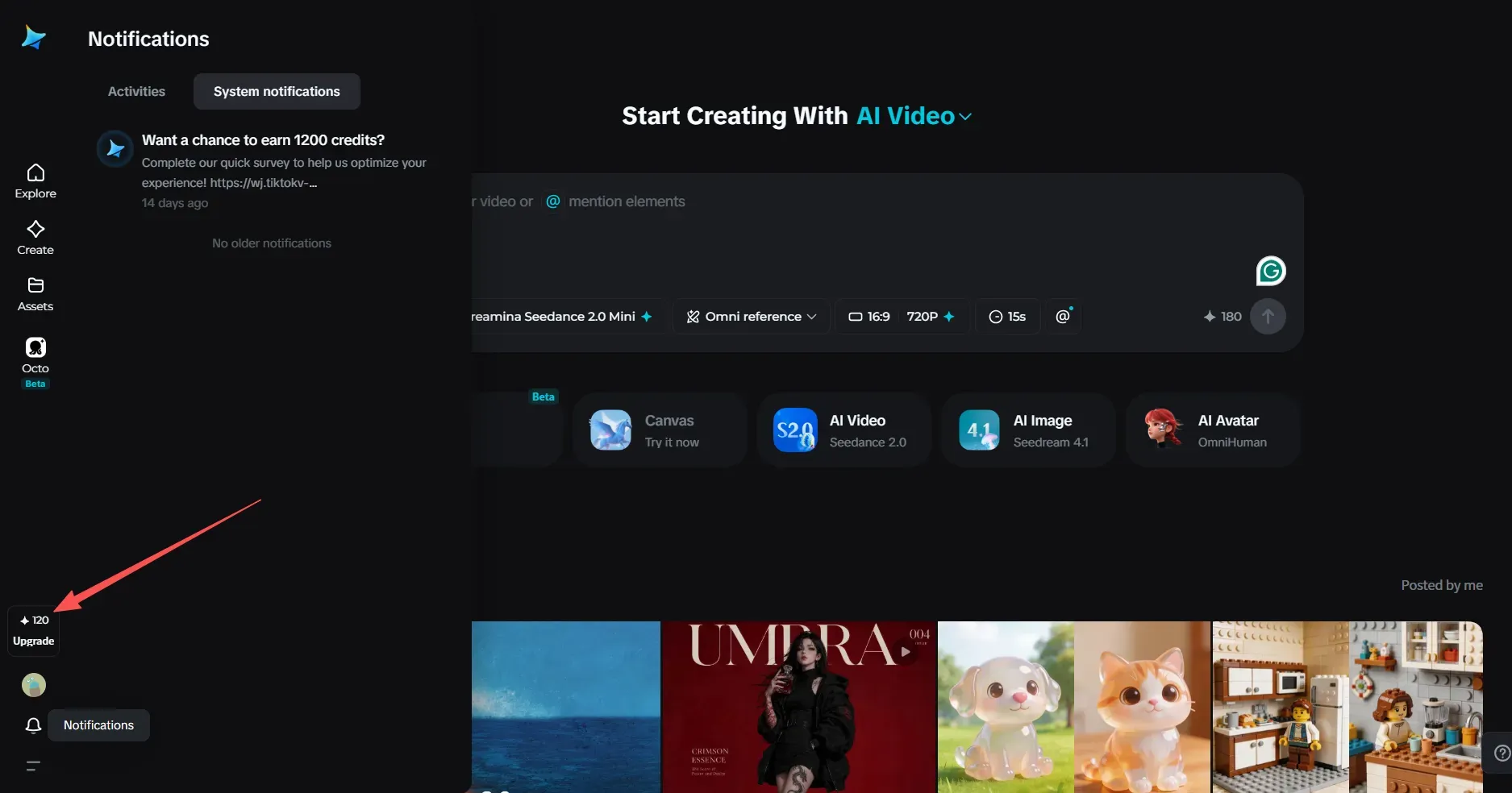Click the Notifications bell icon

click(x=33, y=725)
